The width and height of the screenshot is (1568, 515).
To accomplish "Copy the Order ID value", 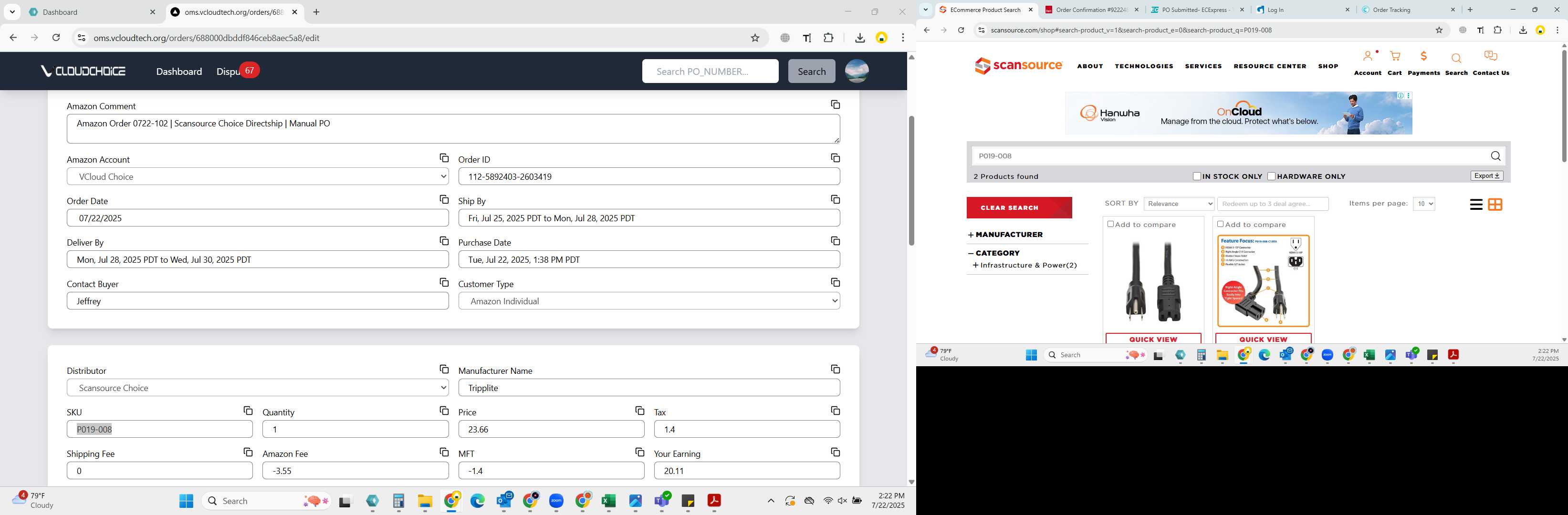I will tap(835, 158).
